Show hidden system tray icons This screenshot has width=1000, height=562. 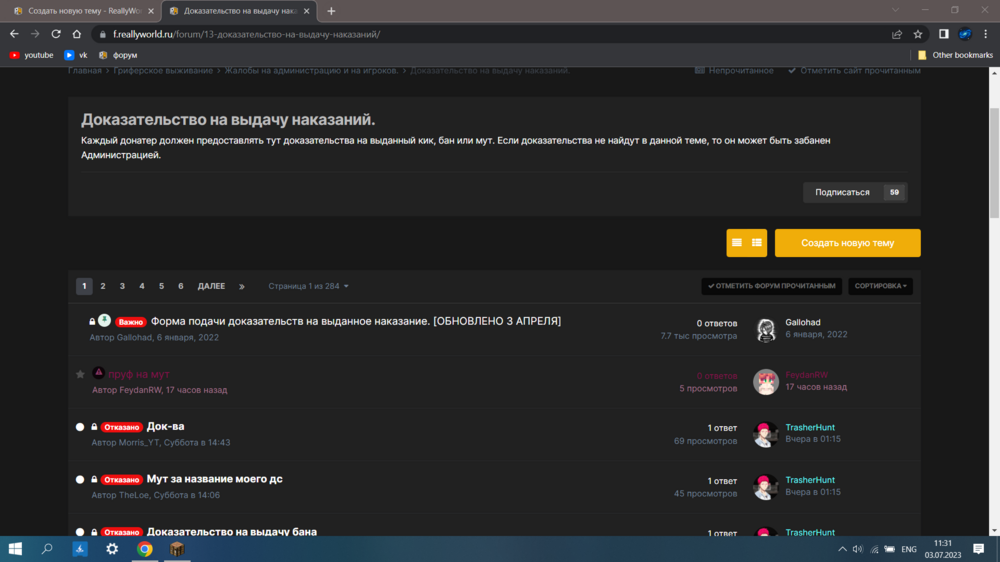(x=842, y=549)
